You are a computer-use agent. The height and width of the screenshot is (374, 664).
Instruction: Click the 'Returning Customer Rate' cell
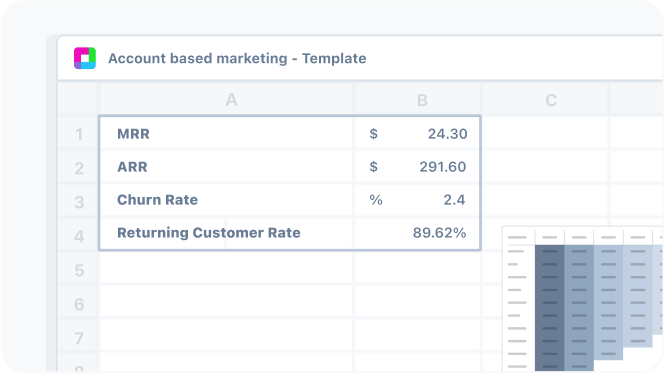[x=226, y=233]
